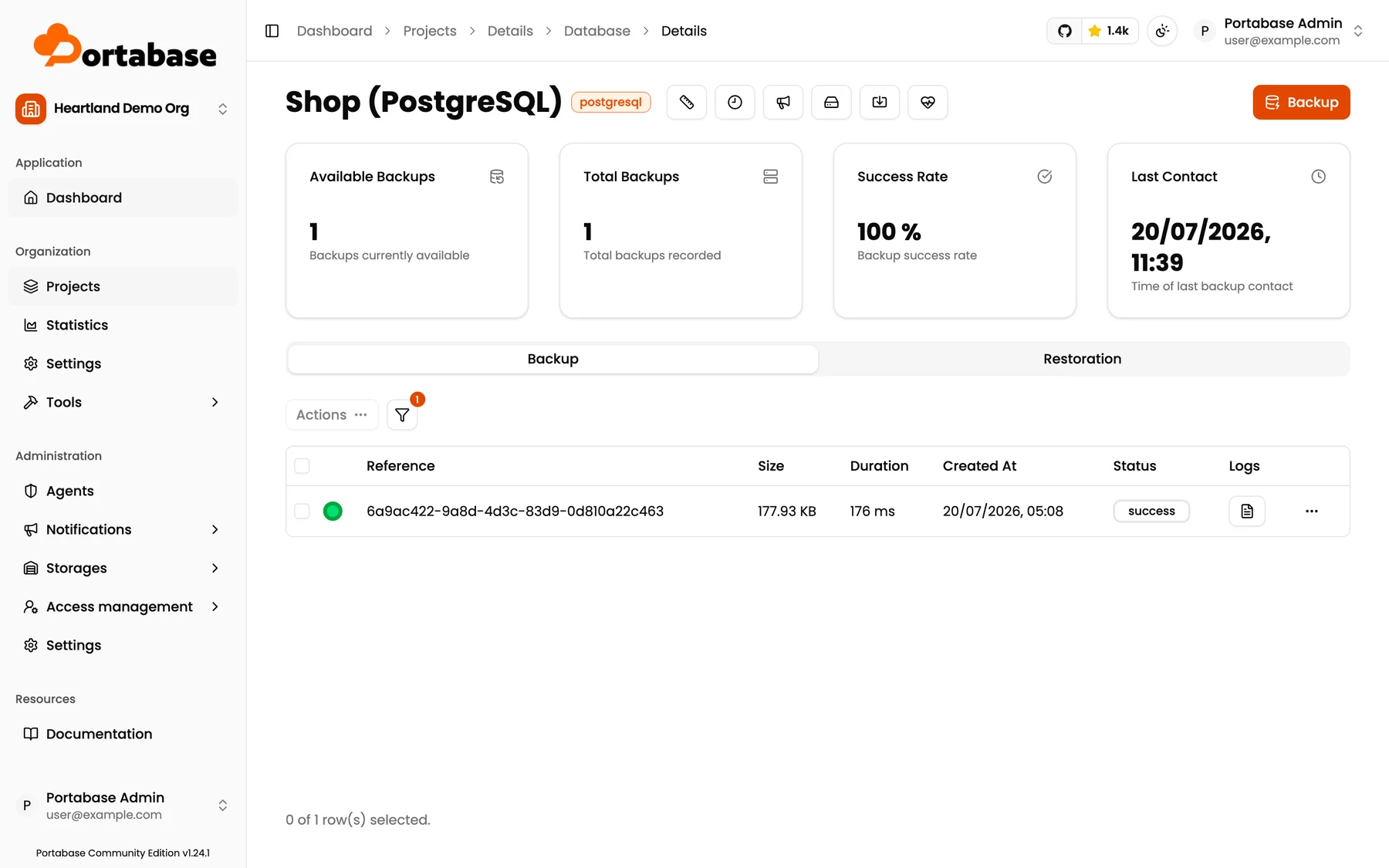
Task: Click the green status dot in row
Action: (333, 511)
